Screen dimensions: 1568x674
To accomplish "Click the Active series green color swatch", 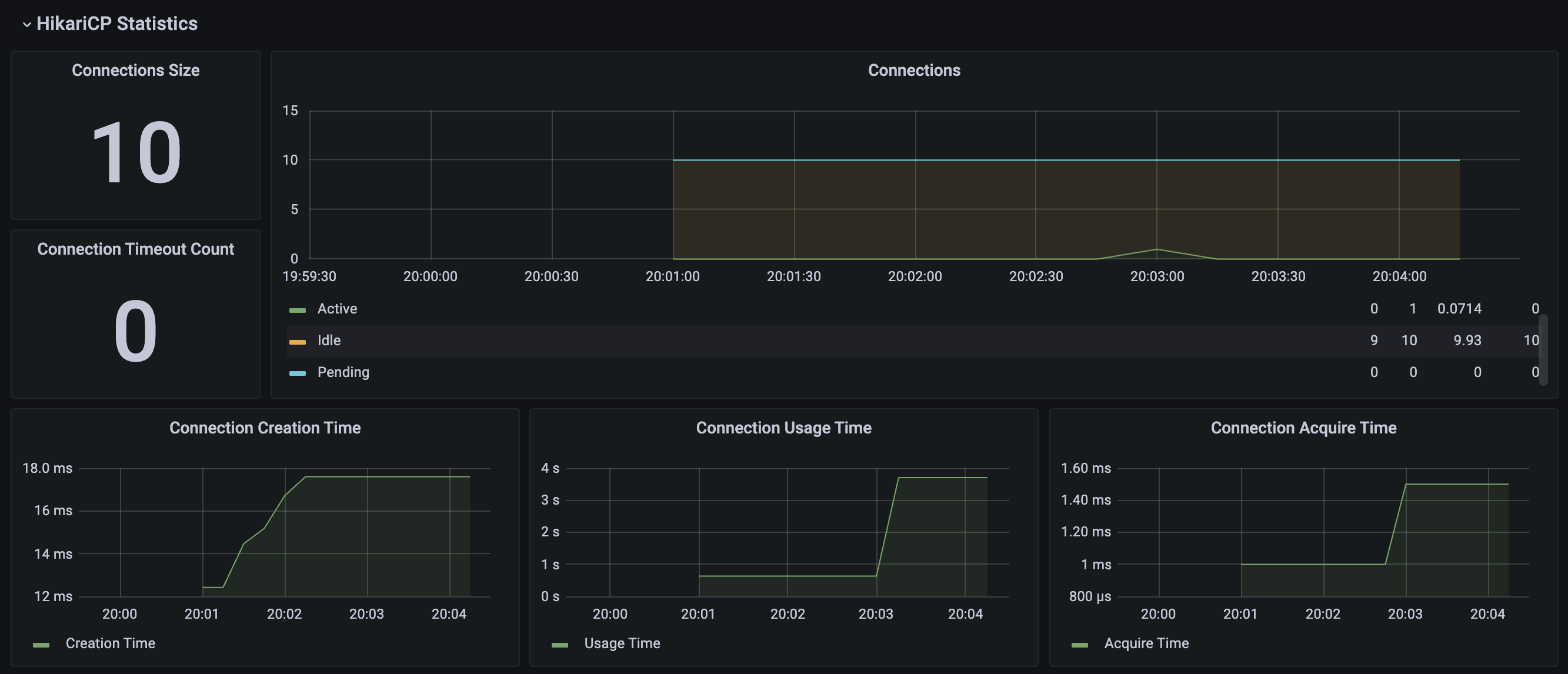I will point(297,310).
